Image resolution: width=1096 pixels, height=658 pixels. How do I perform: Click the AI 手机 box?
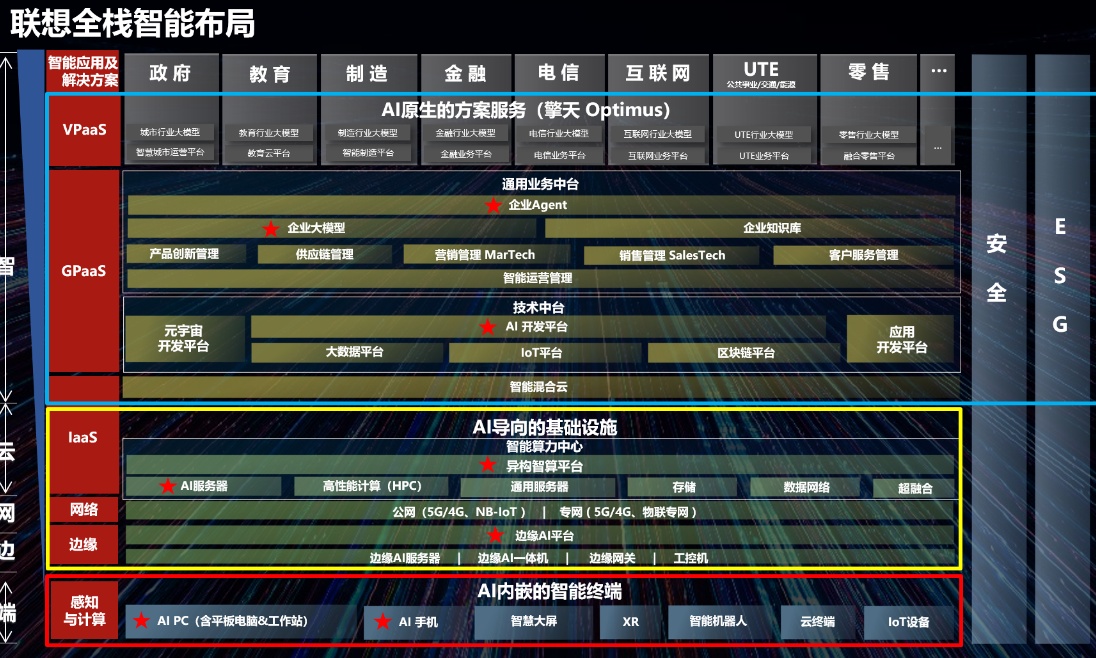pyautogui.click(x=417, y=622)
